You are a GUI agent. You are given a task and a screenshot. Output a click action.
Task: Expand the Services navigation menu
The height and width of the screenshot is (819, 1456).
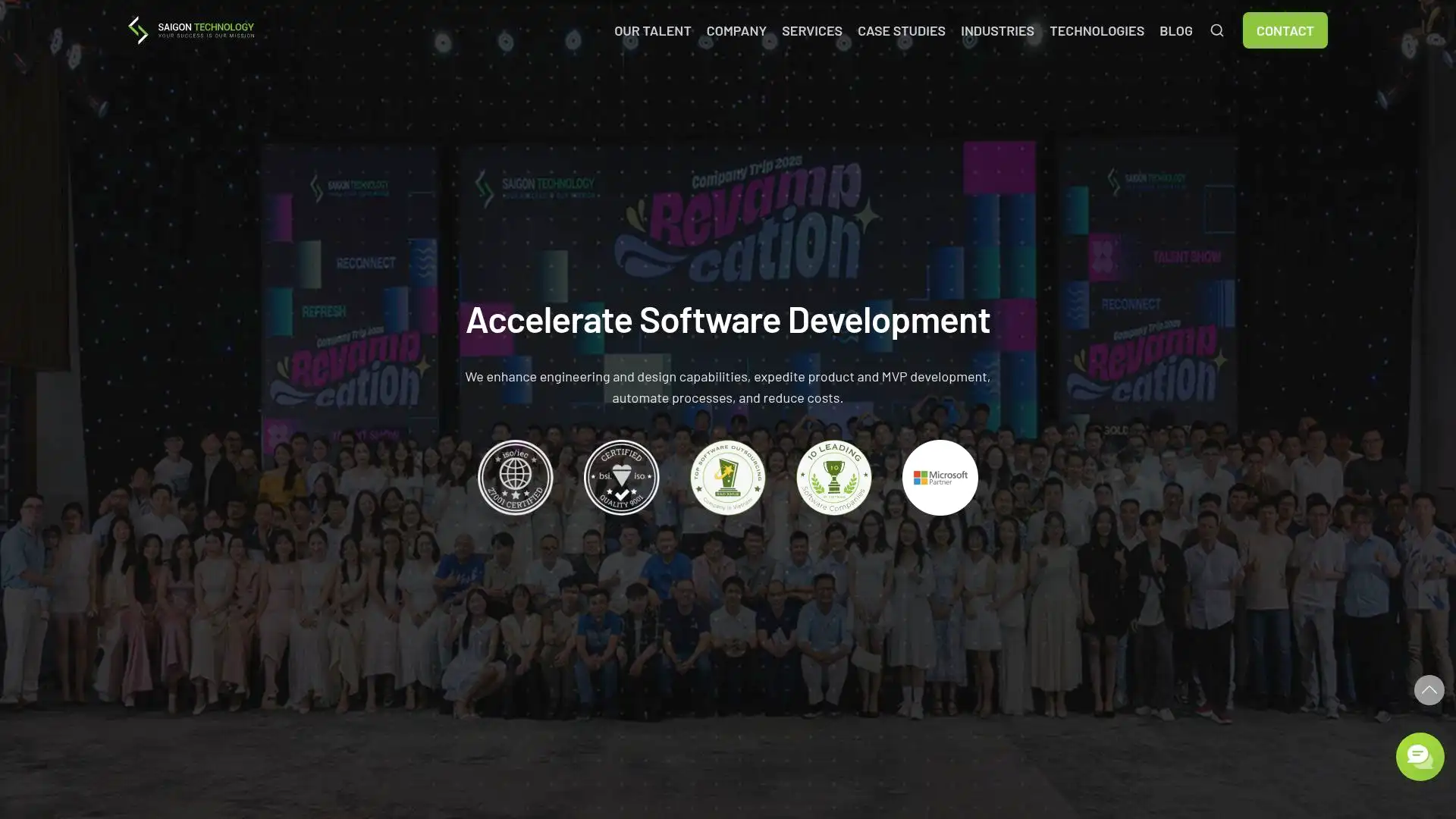pos(811,30)
